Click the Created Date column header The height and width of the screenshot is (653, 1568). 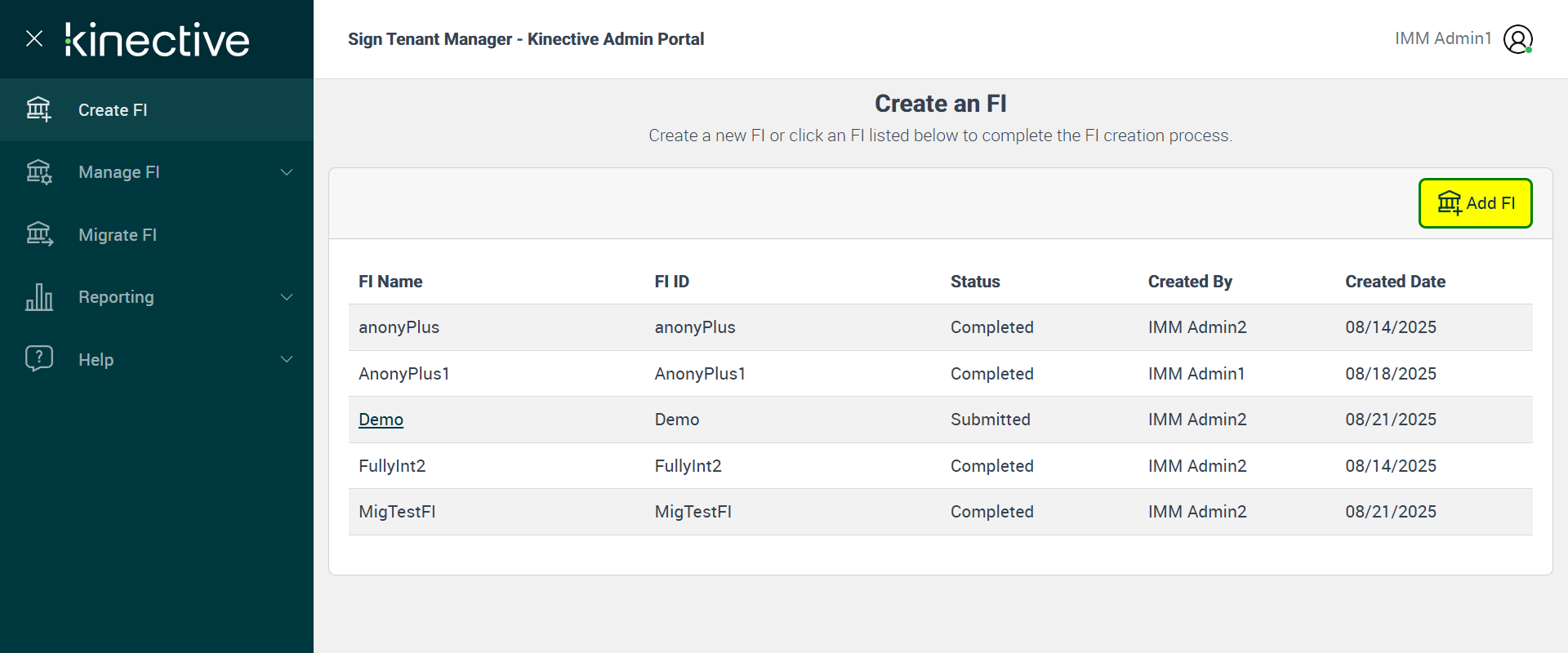[x=1395, y=282]
